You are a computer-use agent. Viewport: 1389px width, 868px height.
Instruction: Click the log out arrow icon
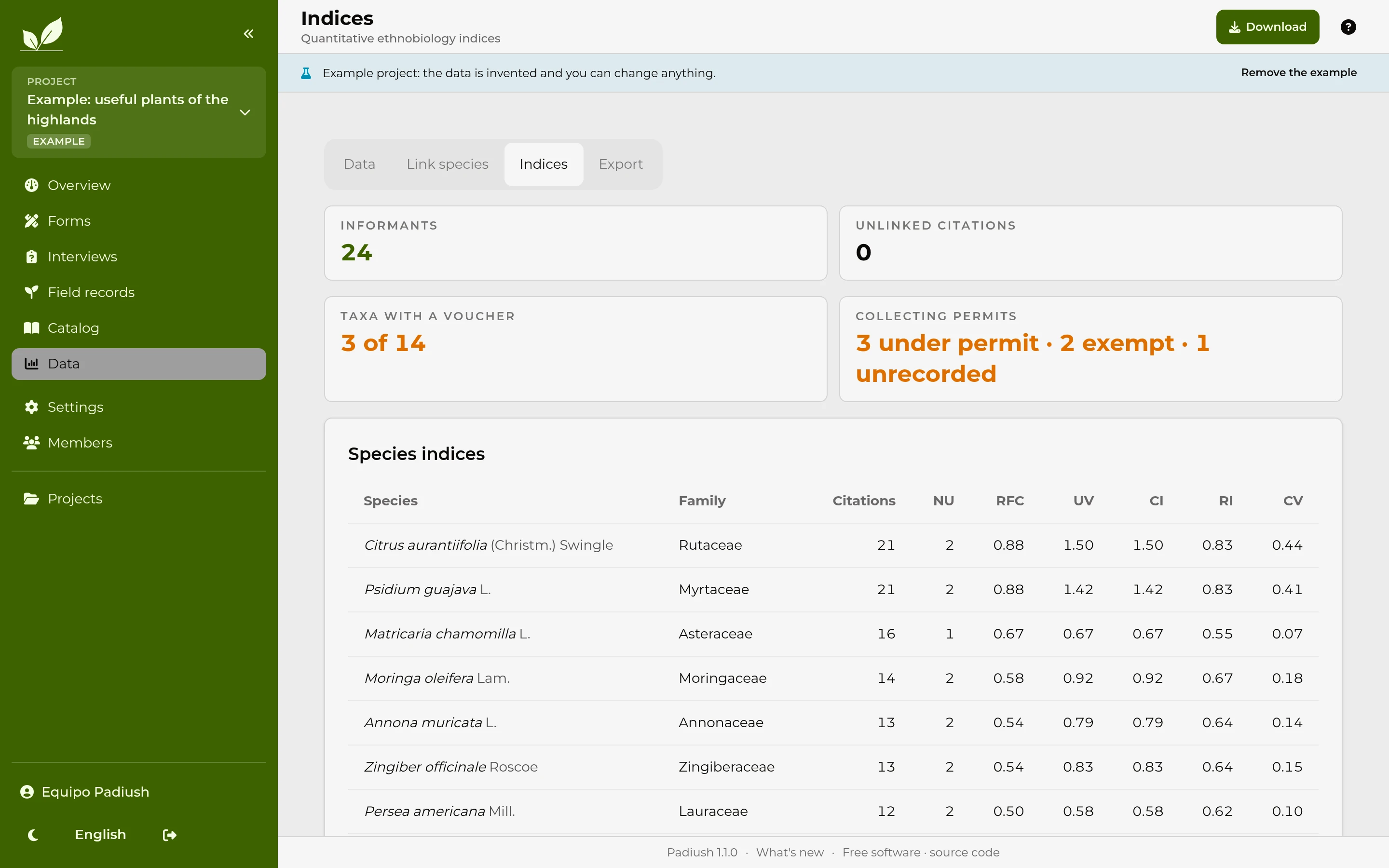coord(169,835)
